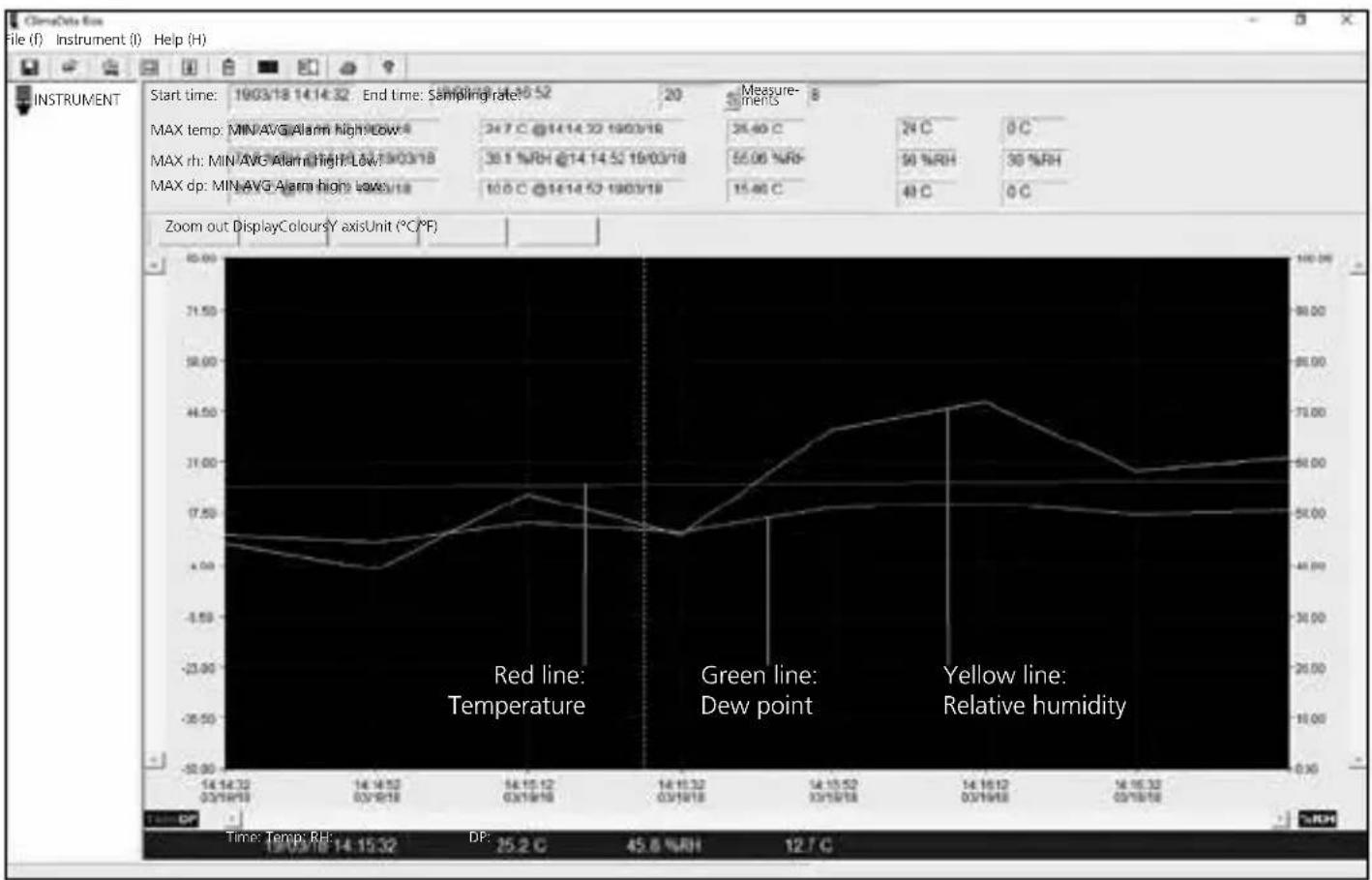Screen dimensions: 1372x880
Task: Click up arrow of left vertical scrollbar
Action: click(155, 264)
